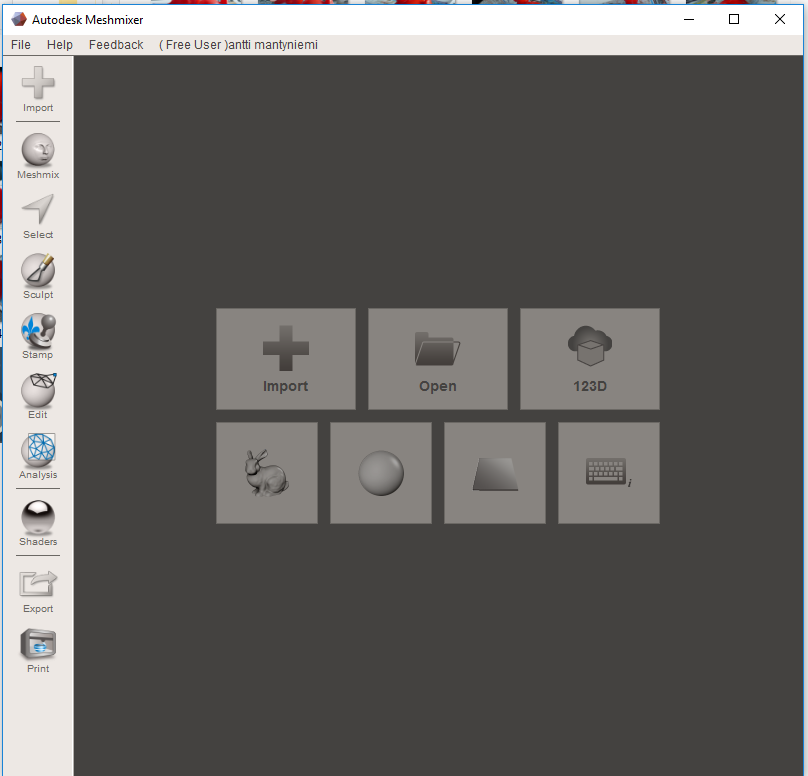808x776 pixels.
Task: Open the 123D cloud tile
Action: 590,359
